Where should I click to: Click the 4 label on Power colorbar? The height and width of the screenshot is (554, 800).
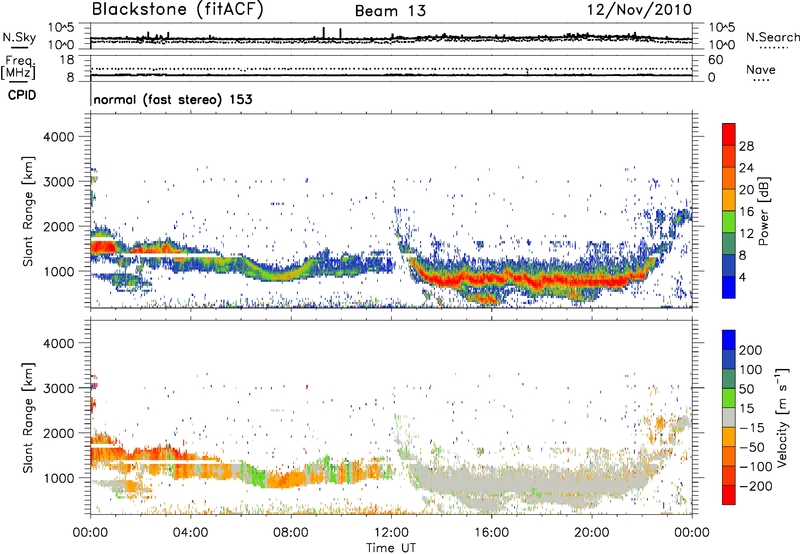(742, 278)
